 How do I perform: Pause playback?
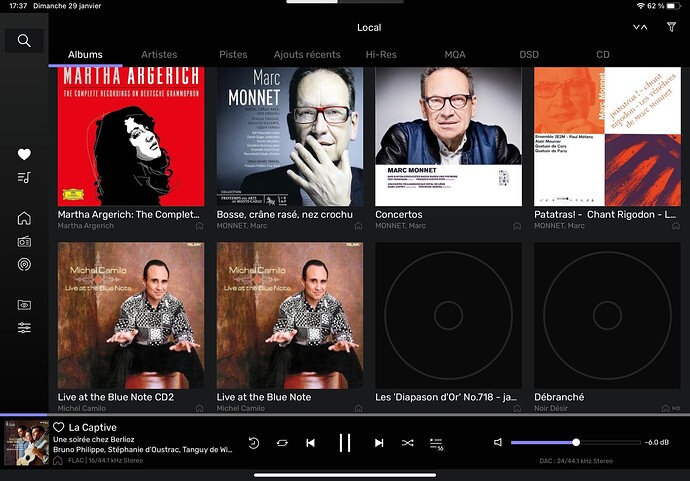[345, 443]
